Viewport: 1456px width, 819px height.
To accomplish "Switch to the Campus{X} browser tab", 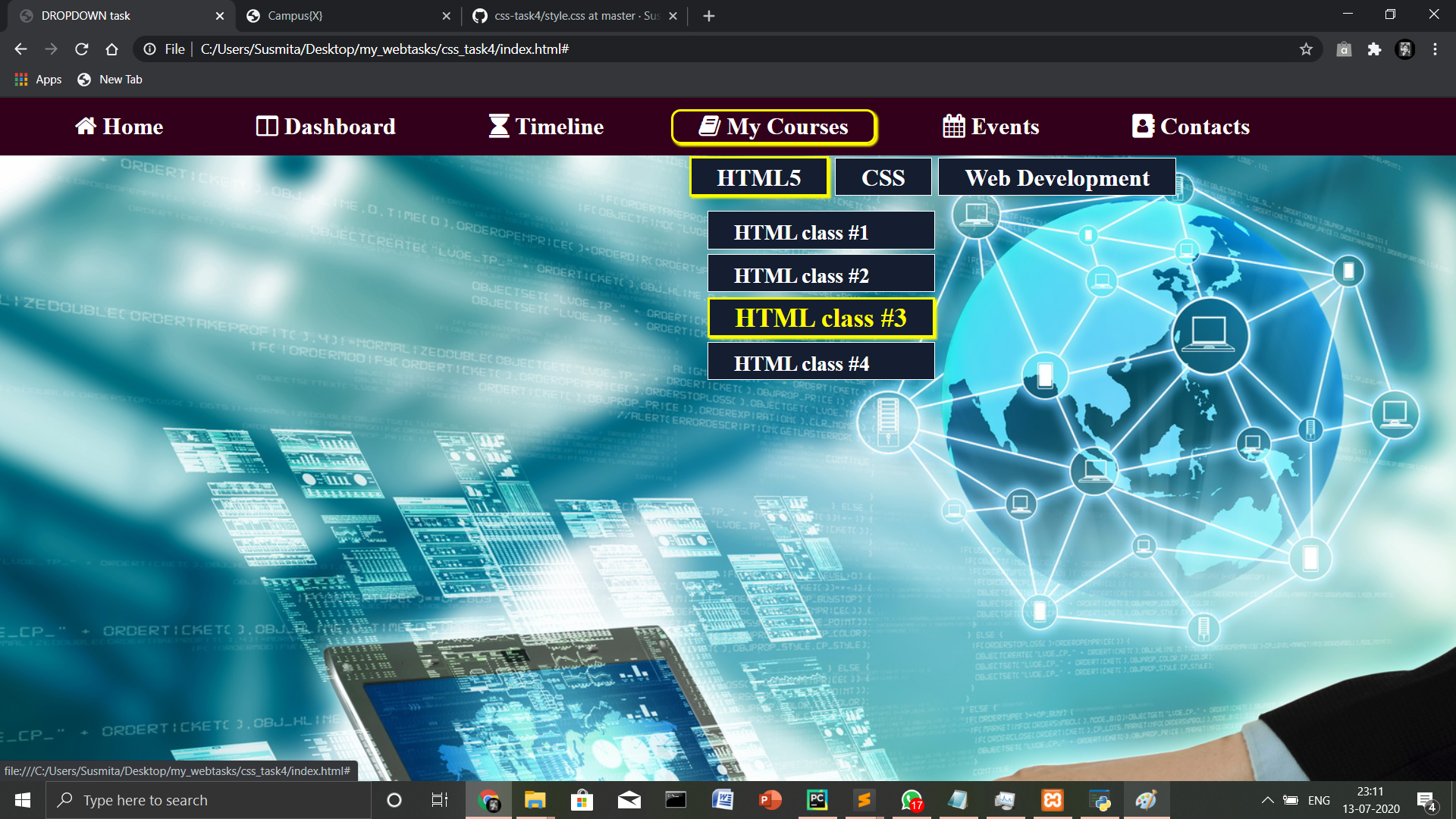I will [349, 16].
